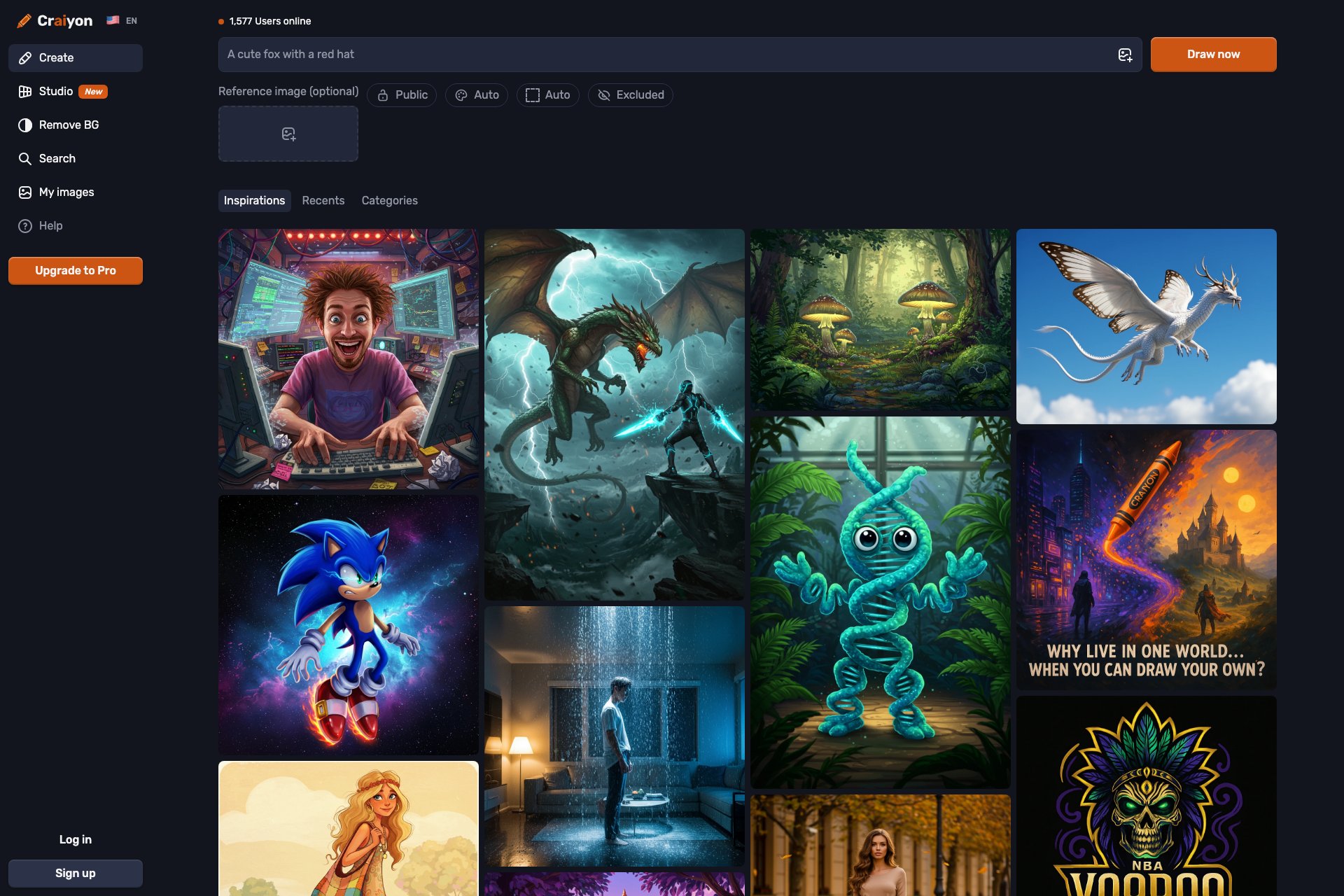The image size is (1344, 896).
Task: Click the image upload icon in prompt field
Action: point(1125,55)
